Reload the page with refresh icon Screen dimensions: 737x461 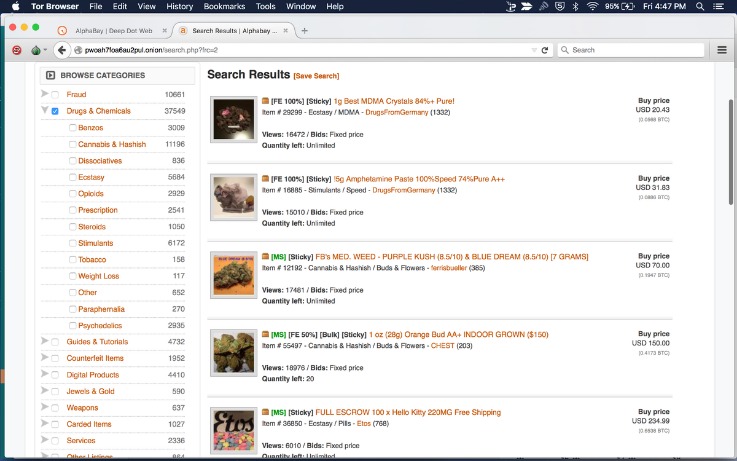[545, 50]
